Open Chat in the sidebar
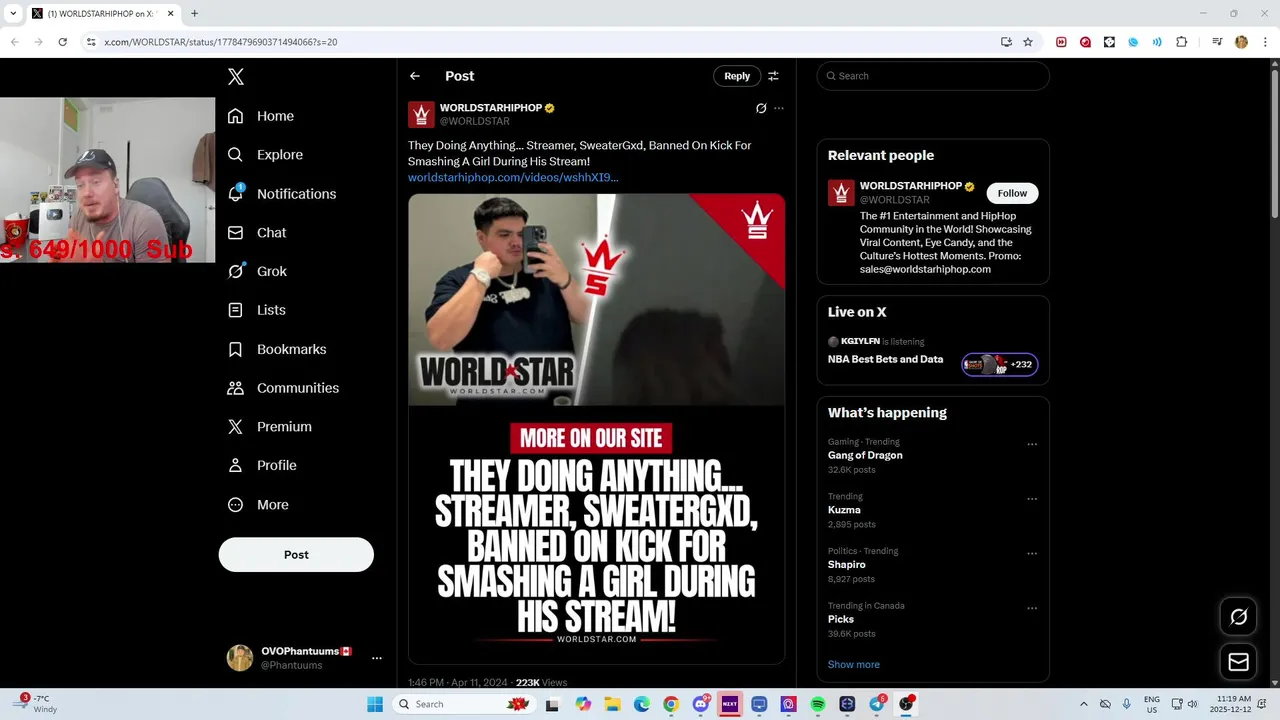 [x=256, y=232]
